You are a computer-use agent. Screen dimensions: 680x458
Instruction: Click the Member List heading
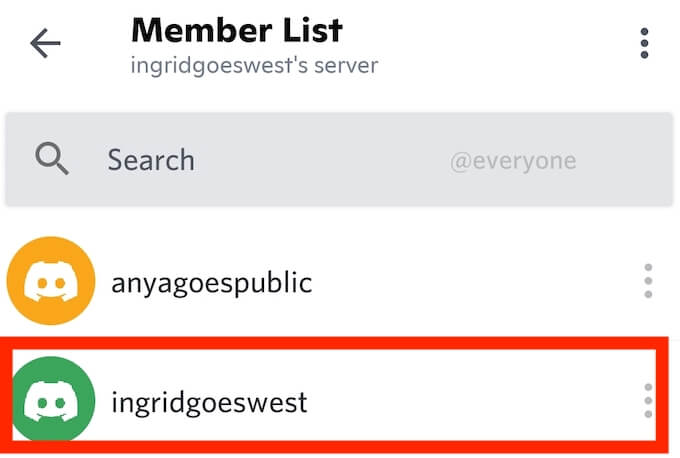(236, 31)
